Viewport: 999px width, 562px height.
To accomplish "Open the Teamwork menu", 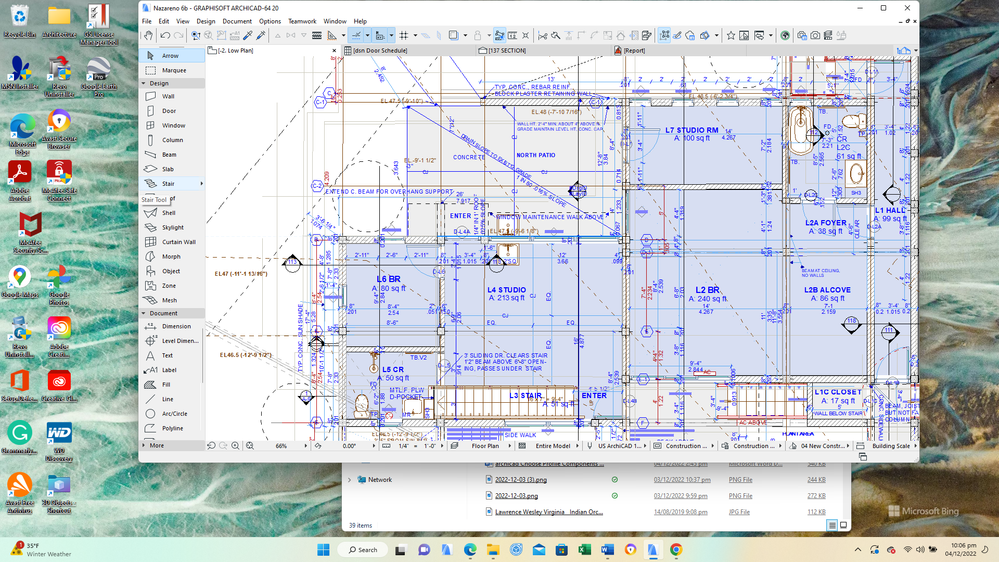I will (x=302, y=21).
